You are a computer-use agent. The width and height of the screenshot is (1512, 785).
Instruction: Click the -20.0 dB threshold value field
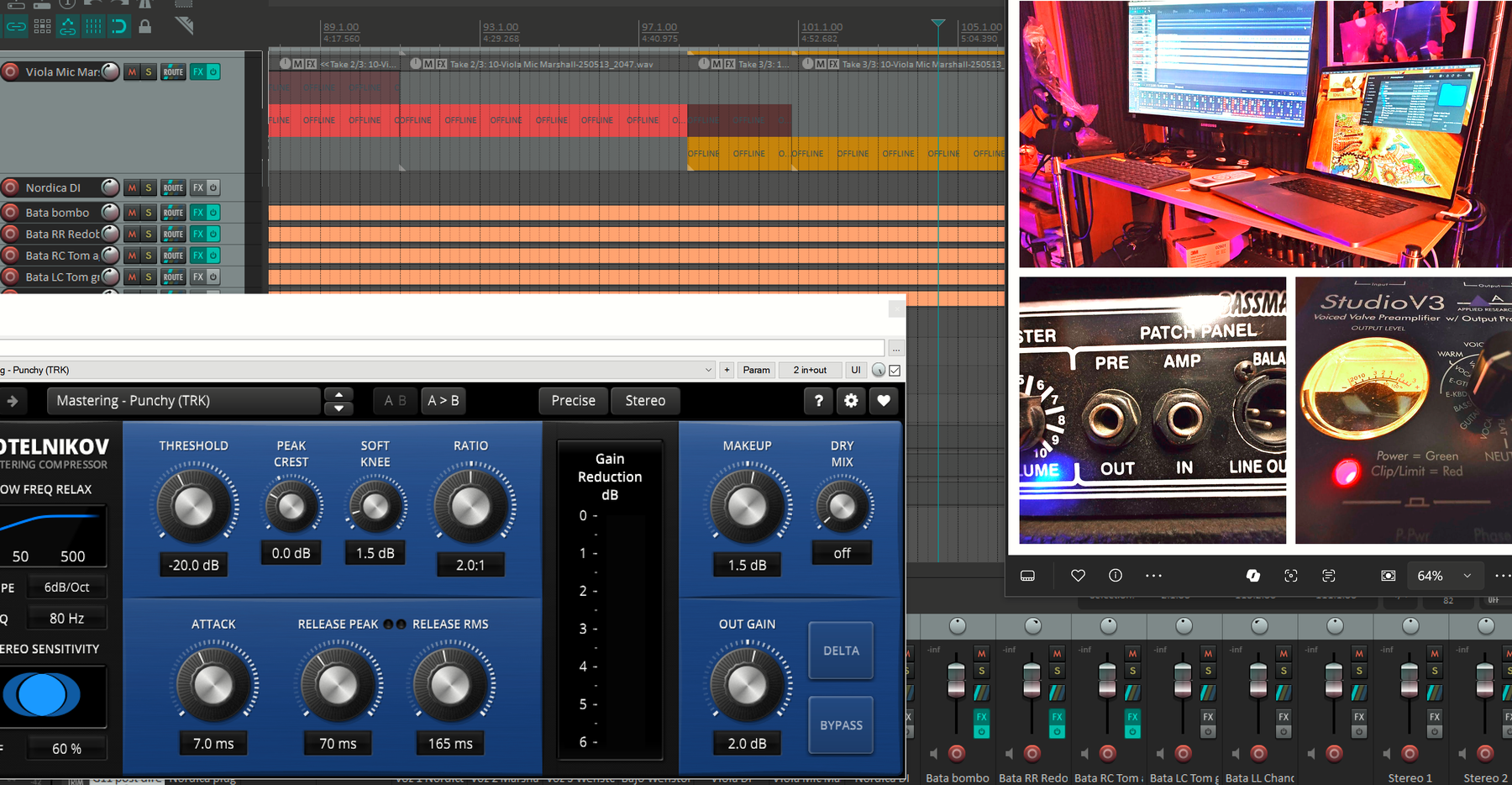point(193,565)
